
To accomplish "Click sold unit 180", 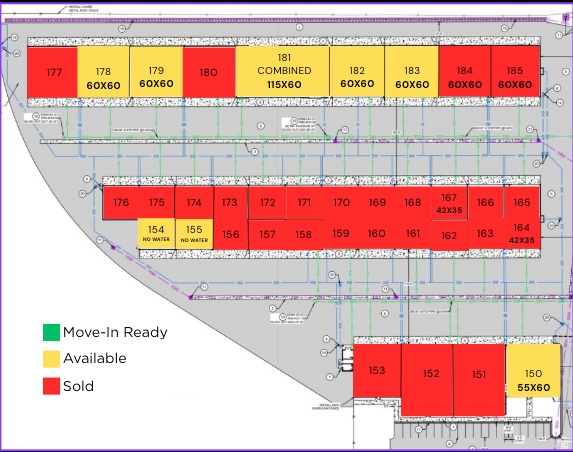I will (x=209, y=72).
